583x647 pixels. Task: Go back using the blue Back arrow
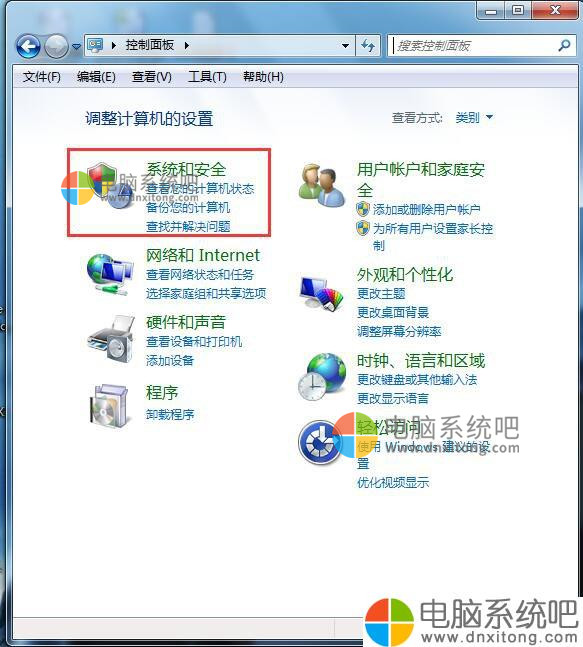click(28, 46)
